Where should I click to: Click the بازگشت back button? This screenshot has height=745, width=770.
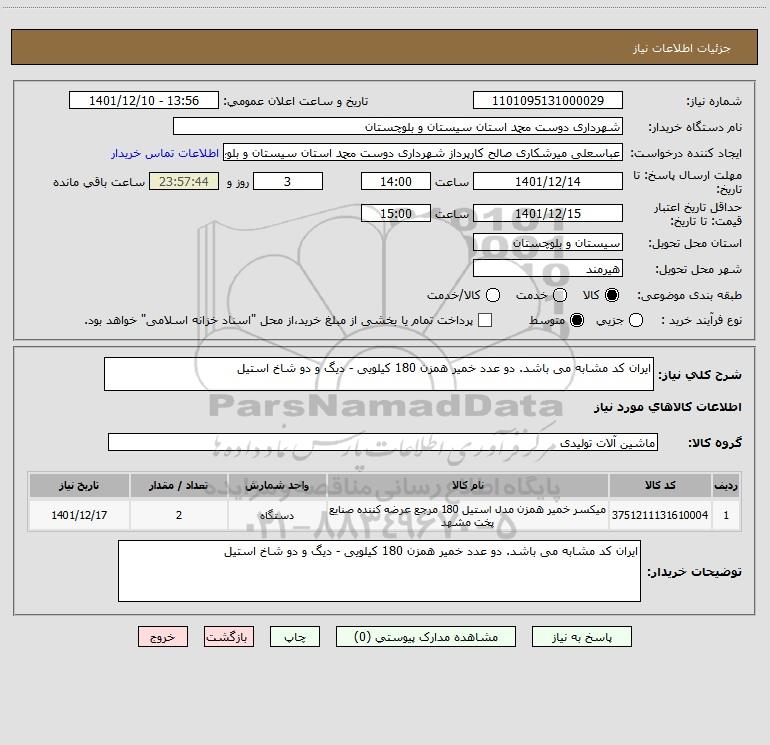pyautogui.click(x=229, y=637)
